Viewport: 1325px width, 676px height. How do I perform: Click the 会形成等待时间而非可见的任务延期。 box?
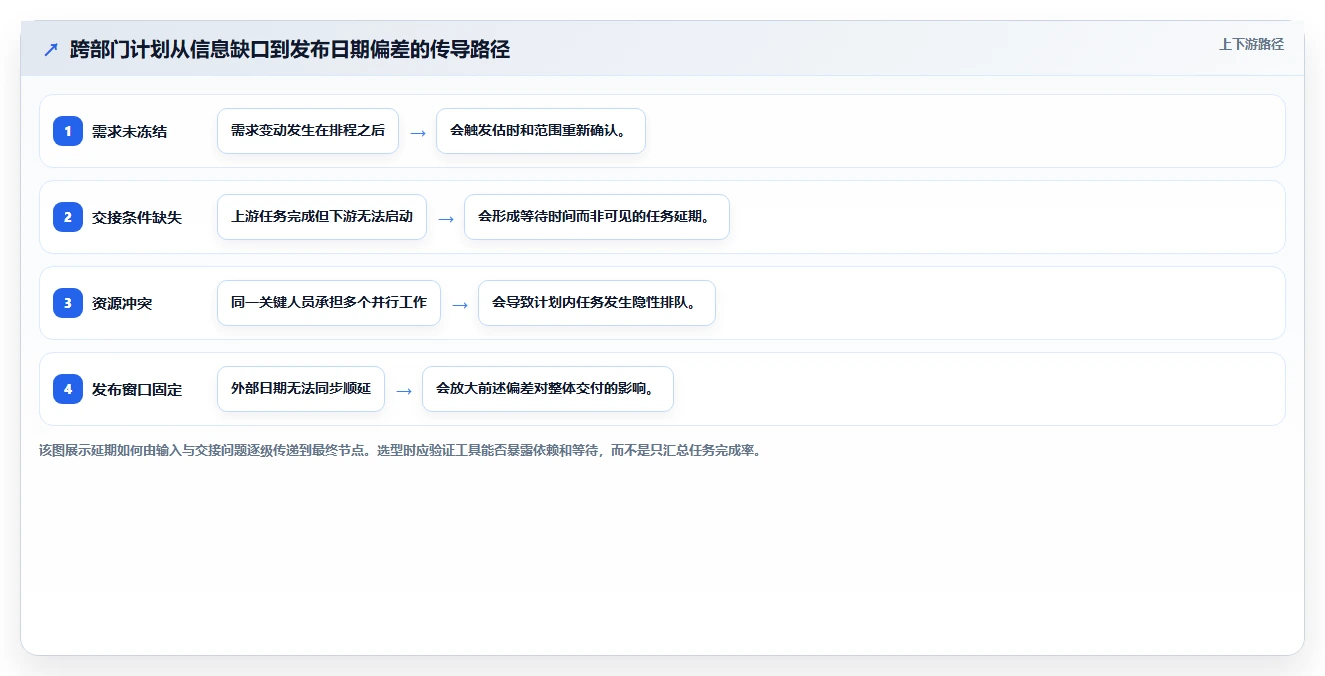(597, 217)
